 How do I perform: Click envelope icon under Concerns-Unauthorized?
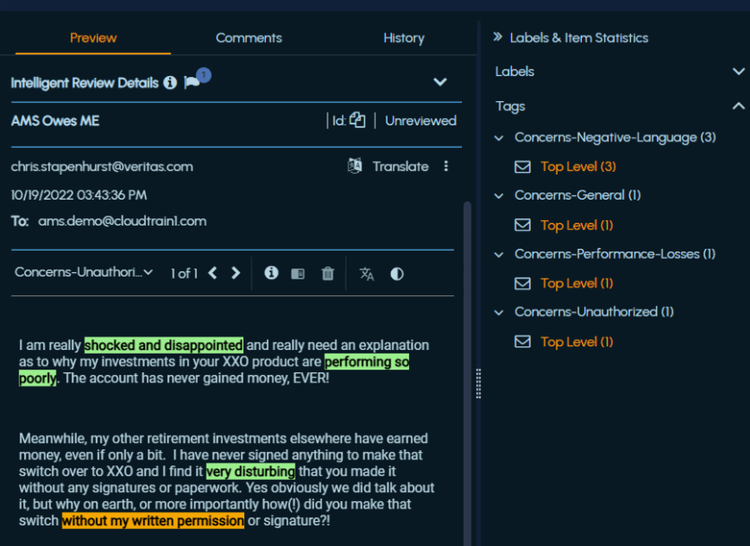(522, 341)
